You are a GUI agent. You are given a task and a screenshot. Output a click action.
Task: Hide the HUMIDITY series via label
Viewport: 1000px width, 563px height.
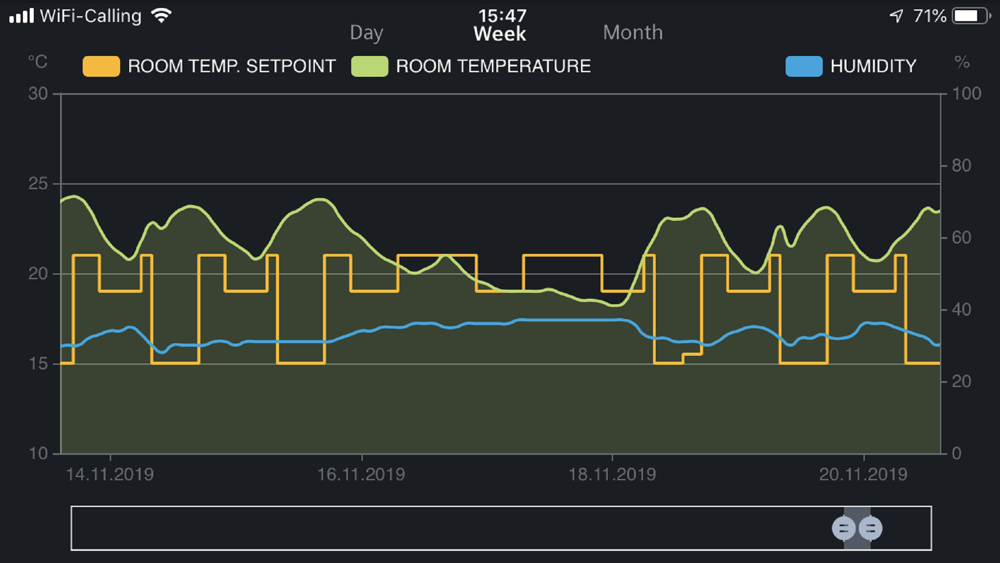point(873,66)
